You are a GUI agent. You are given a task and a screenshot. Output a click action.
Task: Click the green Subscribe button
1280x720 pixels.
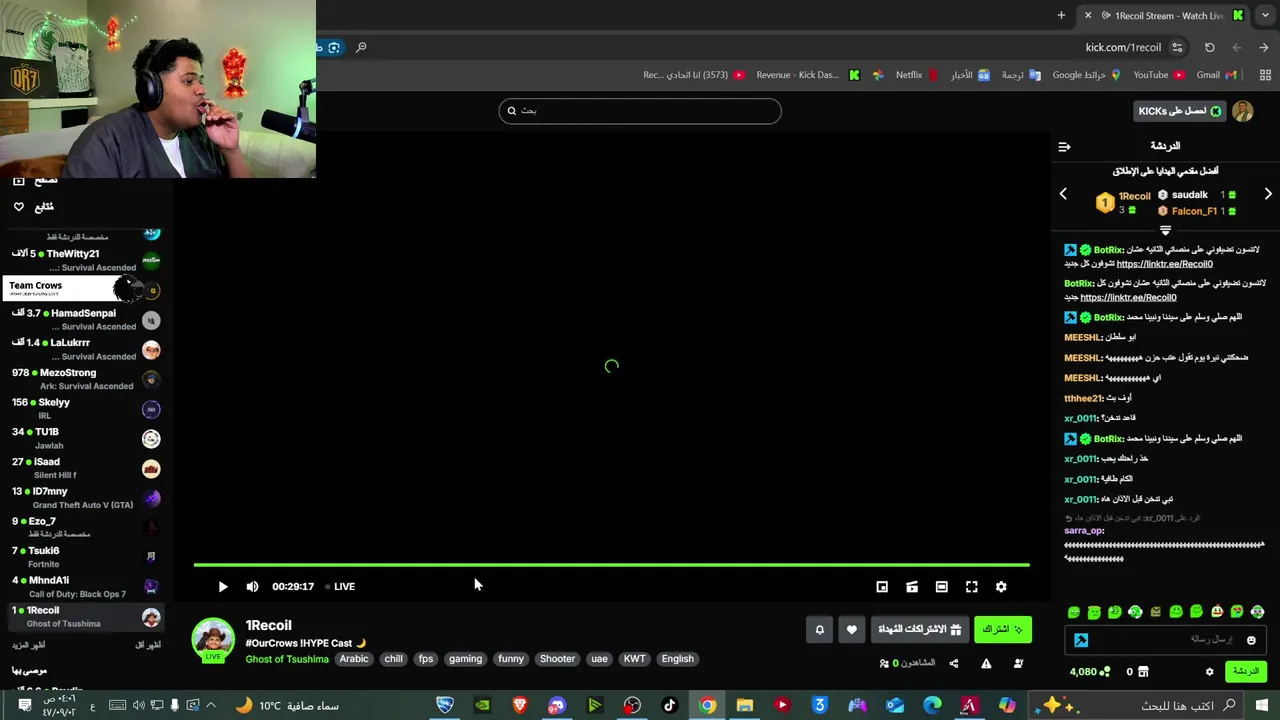(1002, 629)
